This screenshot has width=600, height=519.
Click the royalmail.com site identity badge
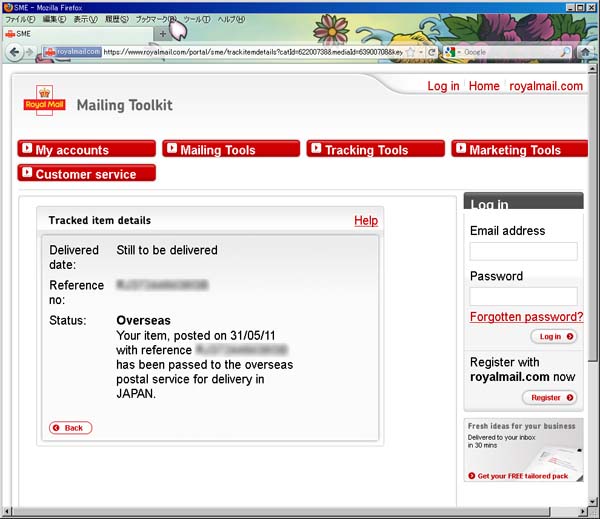coord(72,52)
